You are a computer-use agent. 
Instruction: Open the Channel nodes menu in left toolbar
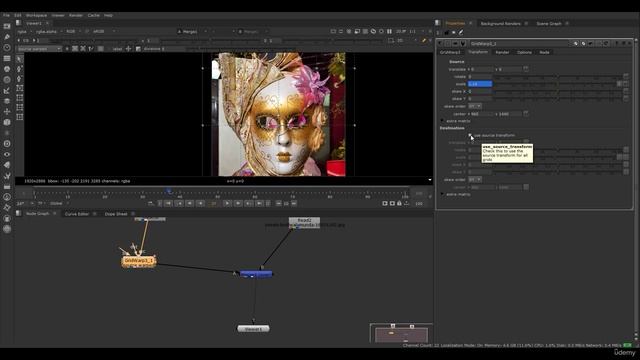7,58
